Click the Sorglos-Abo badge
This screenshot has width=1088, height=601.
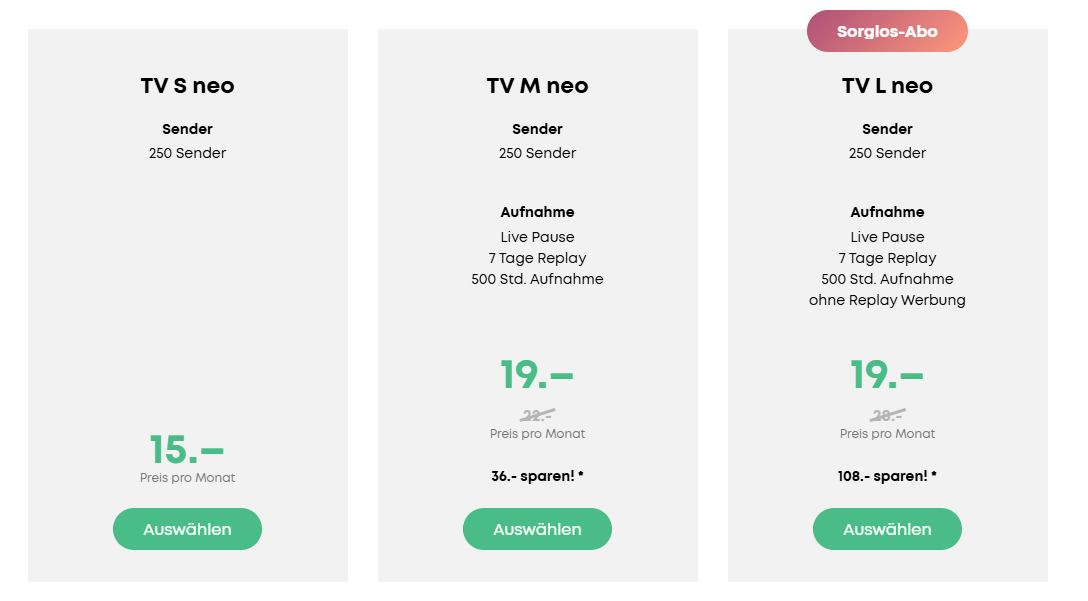(887, 31)
